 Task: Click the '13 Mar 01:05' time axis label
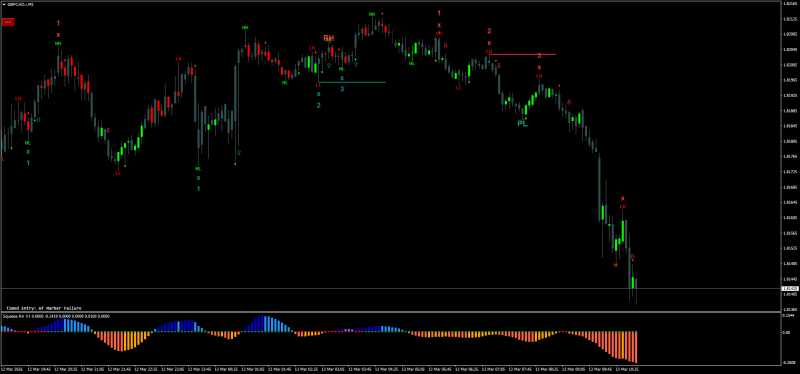(252, 368)
